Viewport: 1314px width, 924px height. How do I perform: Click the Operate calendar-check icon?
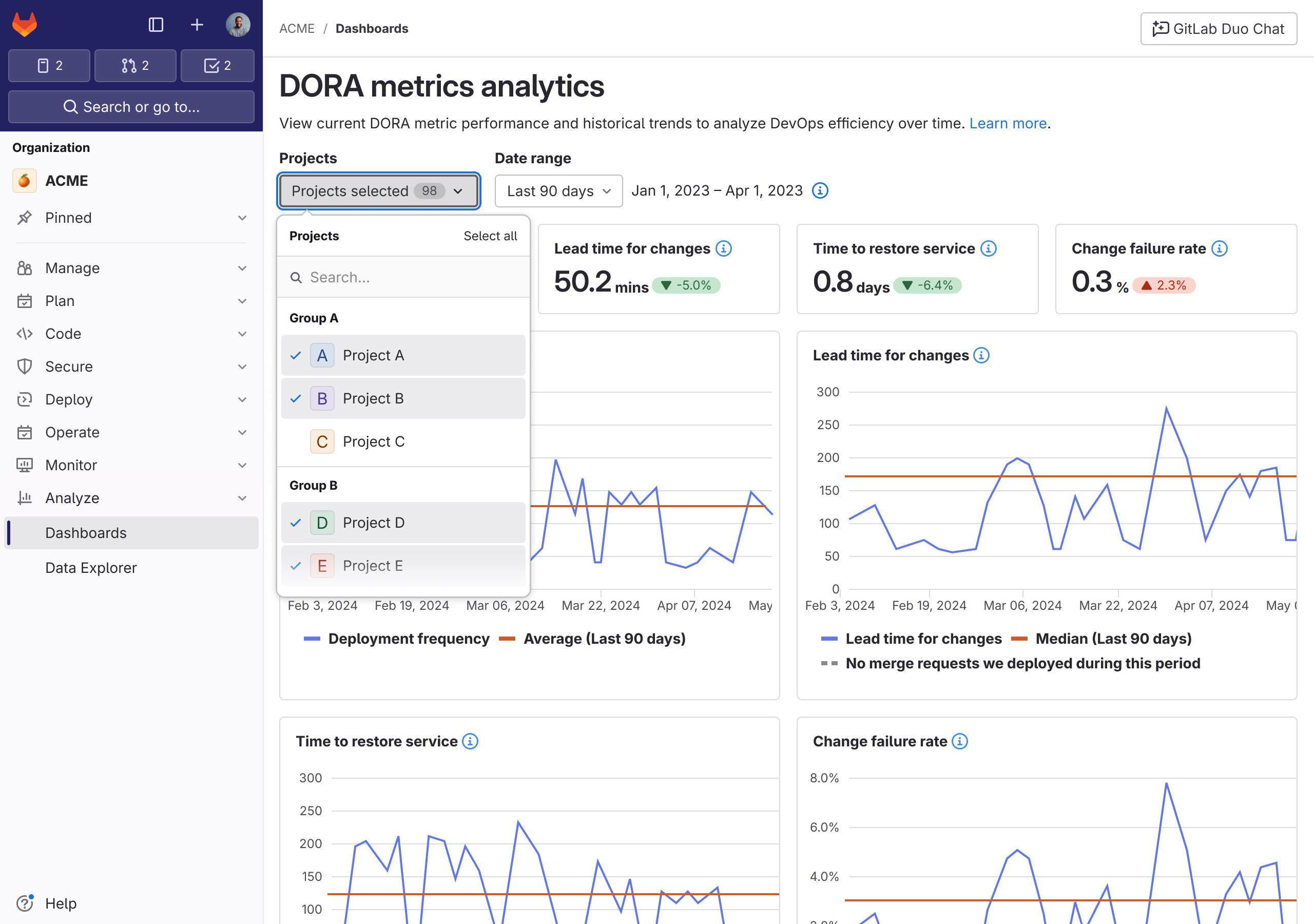pyautogui.click(x=24, y=432)
